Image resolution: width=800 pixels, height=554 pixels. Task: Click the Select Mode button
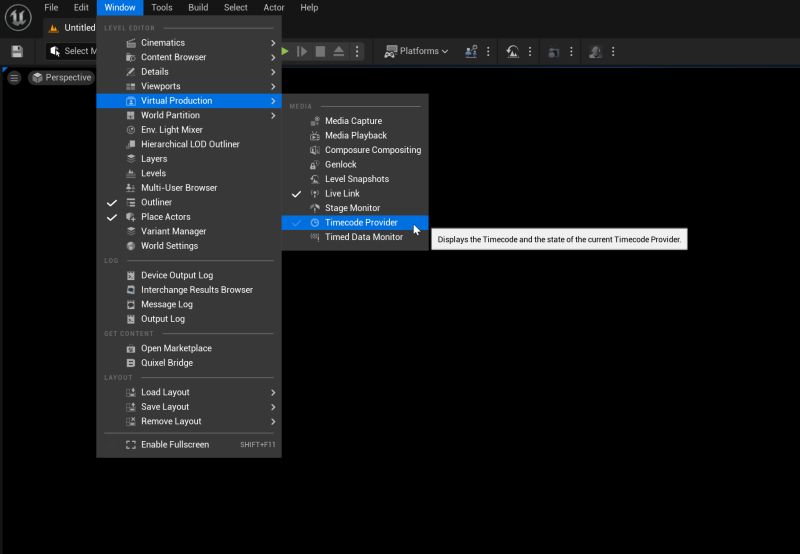click(x=72, y=51)
